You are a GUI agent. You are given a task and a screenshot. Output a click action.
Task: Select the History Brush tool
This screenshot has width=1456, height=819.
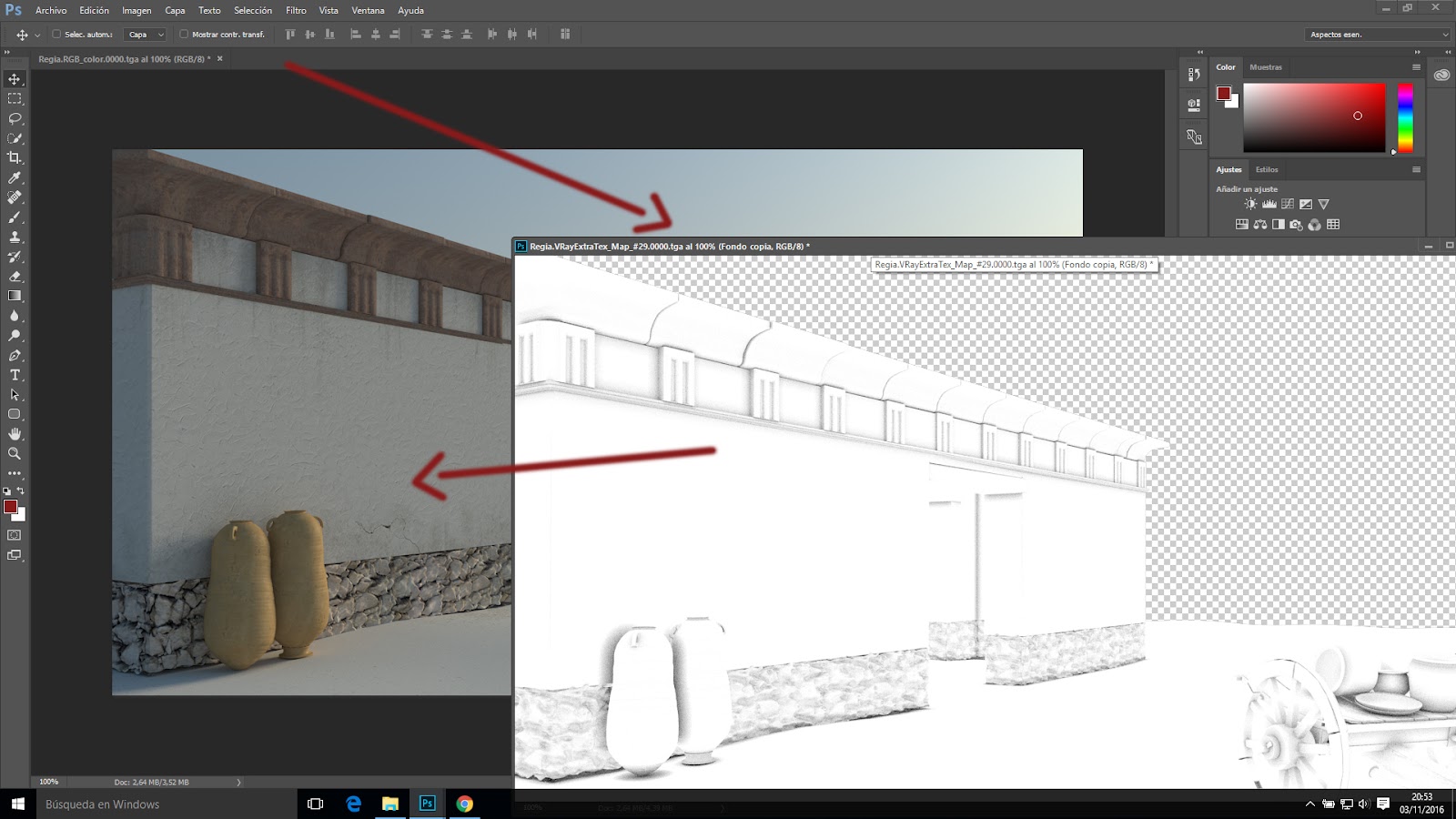pyautogui.click(x=15, y=257)
